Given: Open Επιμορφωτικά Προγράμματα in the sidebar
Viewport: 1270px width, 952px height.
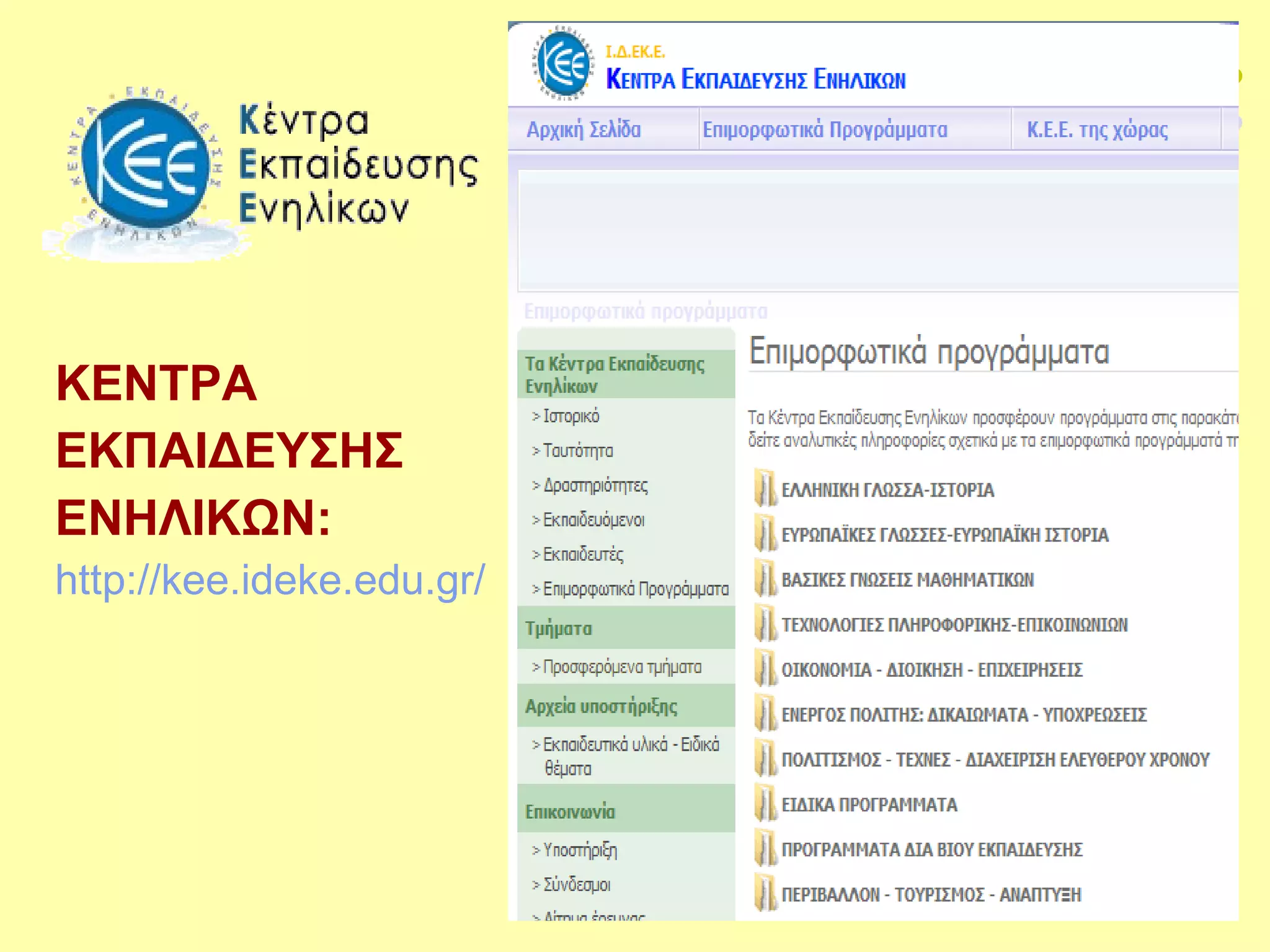Looking at the screenshot, I should [636, 589].
